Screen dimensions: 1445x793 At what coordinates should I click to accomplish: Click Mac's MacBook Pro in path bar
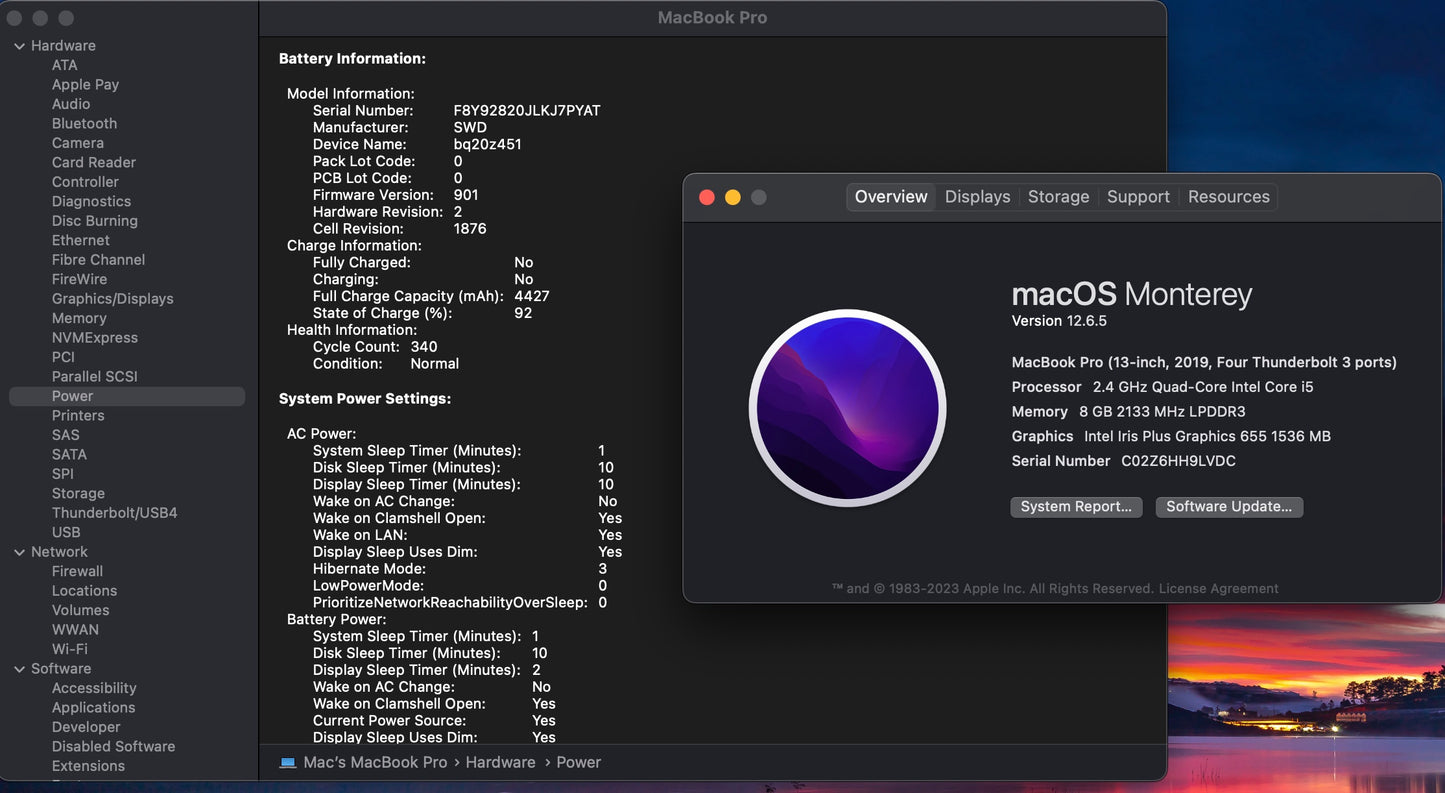[x=375, y=762]
